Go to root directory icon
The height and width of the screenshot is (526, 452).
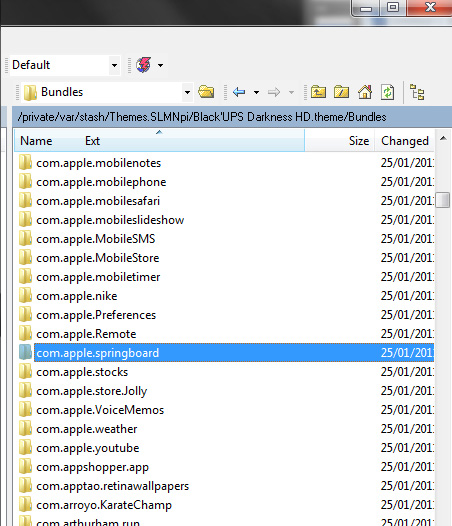pos(342,92)
